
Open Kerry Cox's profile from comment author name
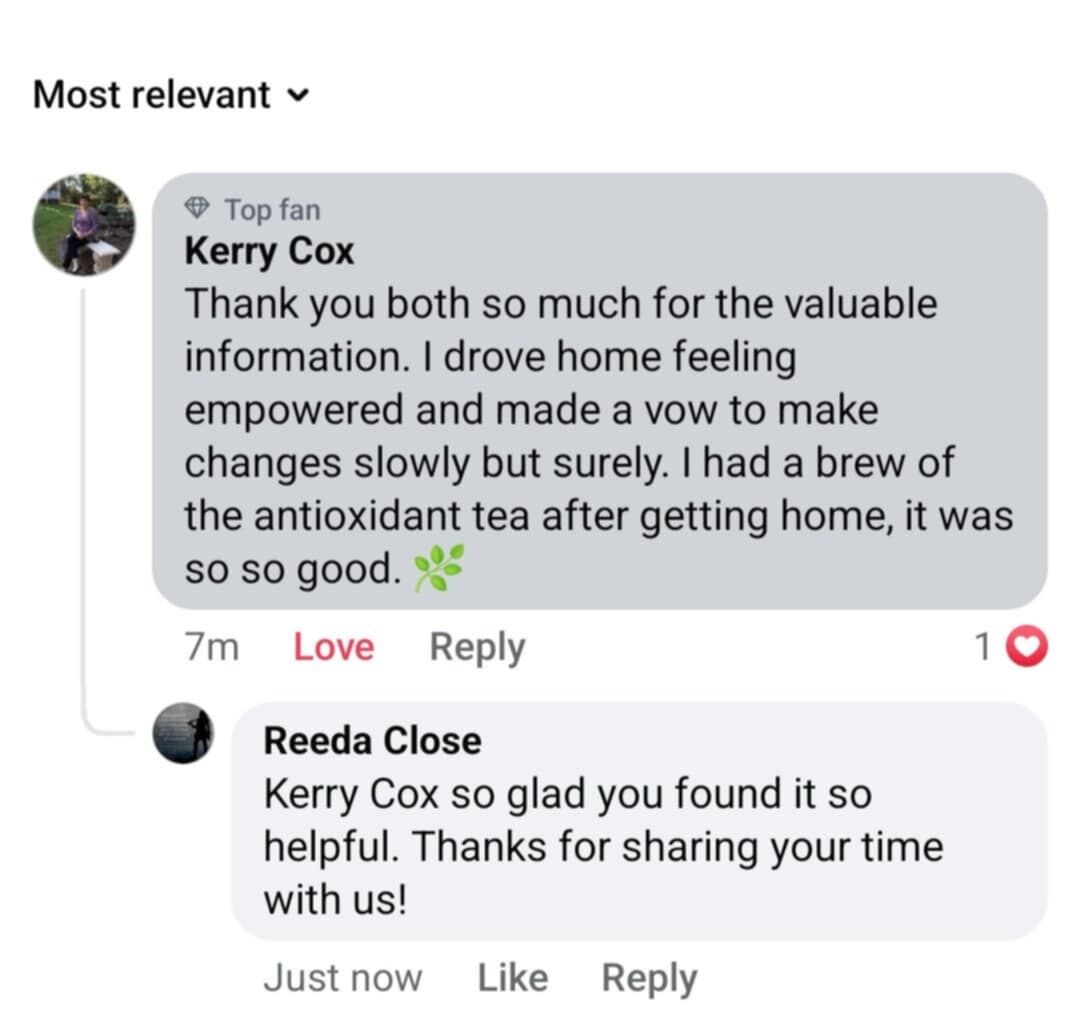(x=269, y=251)
